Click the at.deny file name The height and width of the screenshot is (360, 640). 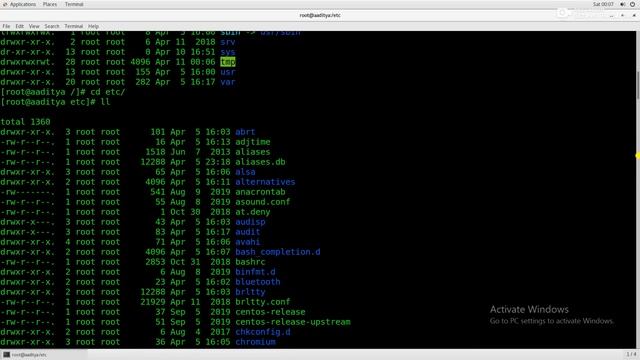coord(253,212)
